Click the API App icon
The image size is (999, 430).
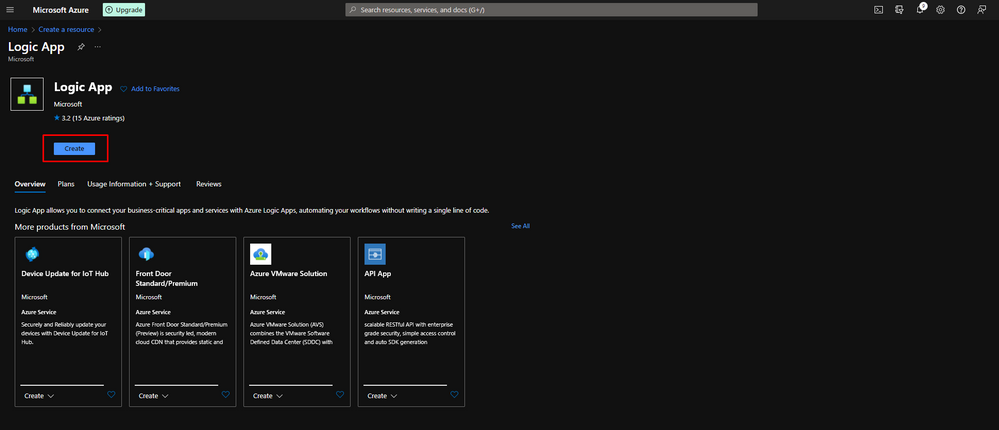pyautogui.click(x=375, y=254)
